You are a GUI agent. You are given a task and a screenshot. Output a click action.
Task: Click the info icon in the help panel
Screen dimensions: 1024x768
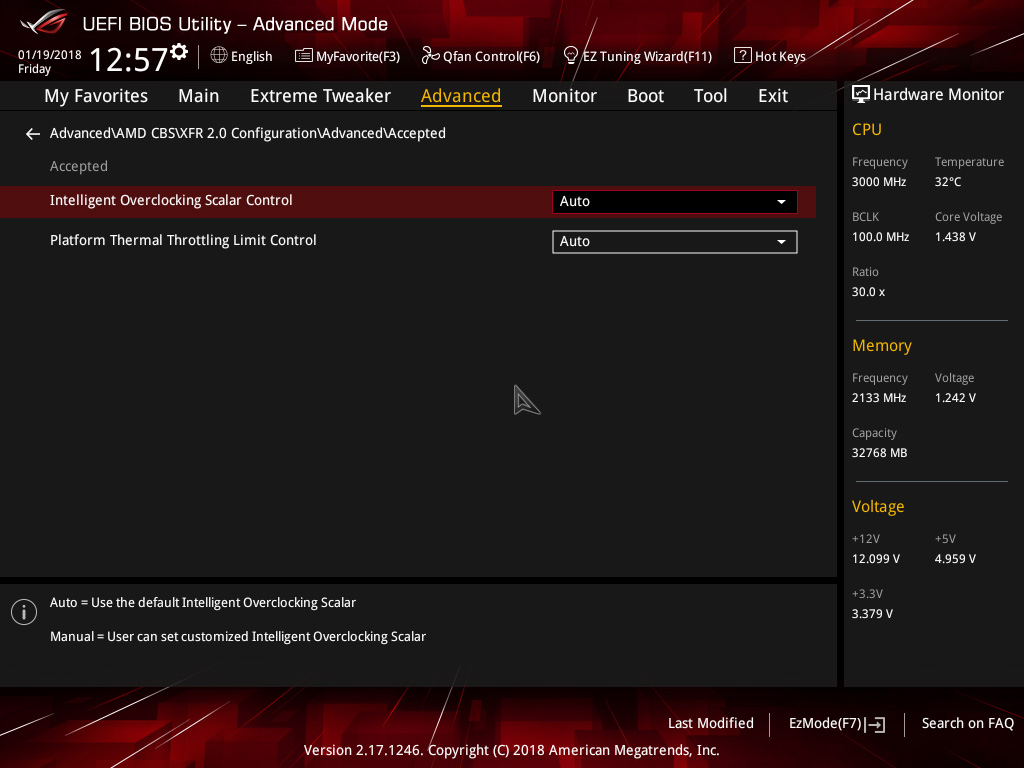click(x=24, y=612)
